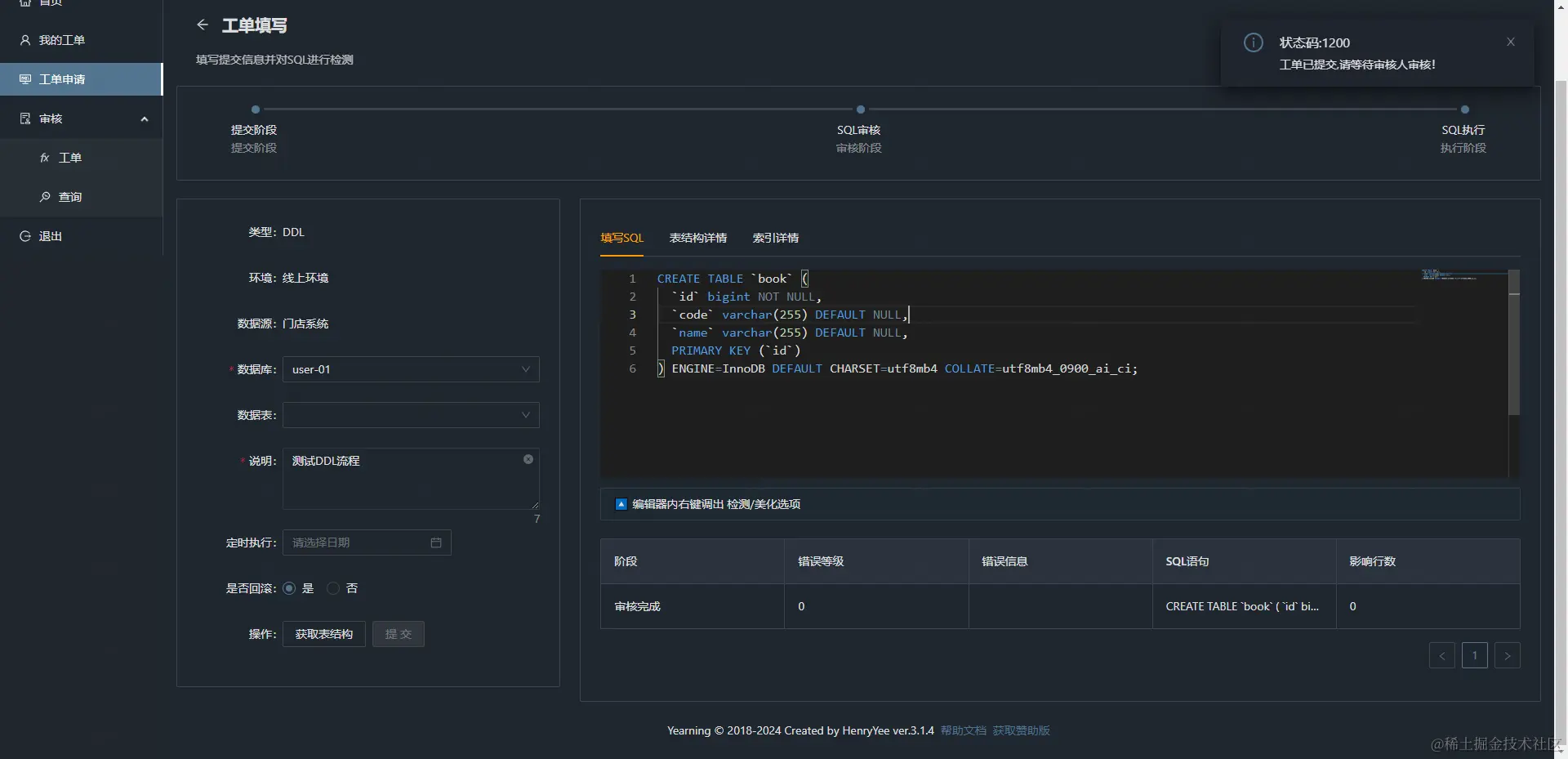The height and width of the screenshot is (759, 1568).
Task: Click the magnifier icon beside 查询
Action: tap(45, 197)
